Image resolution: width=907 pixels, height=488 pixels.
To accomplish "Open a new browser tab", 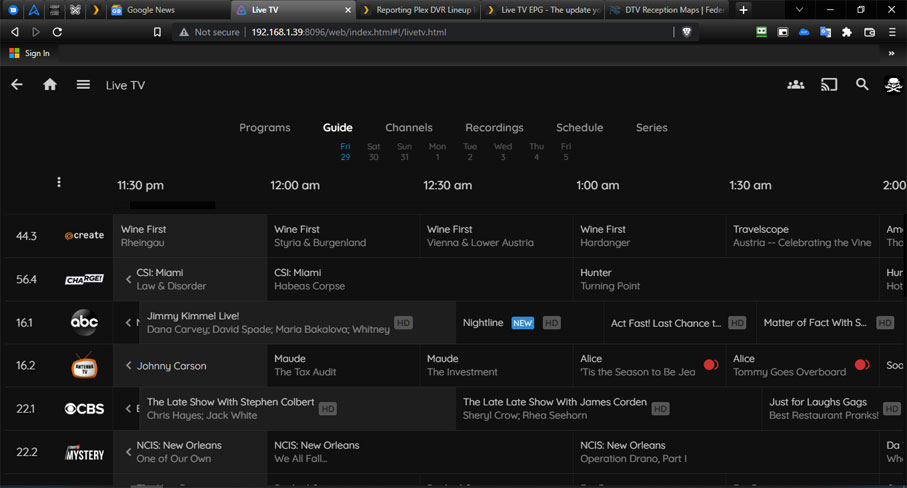I will click(x=743, y=10).
